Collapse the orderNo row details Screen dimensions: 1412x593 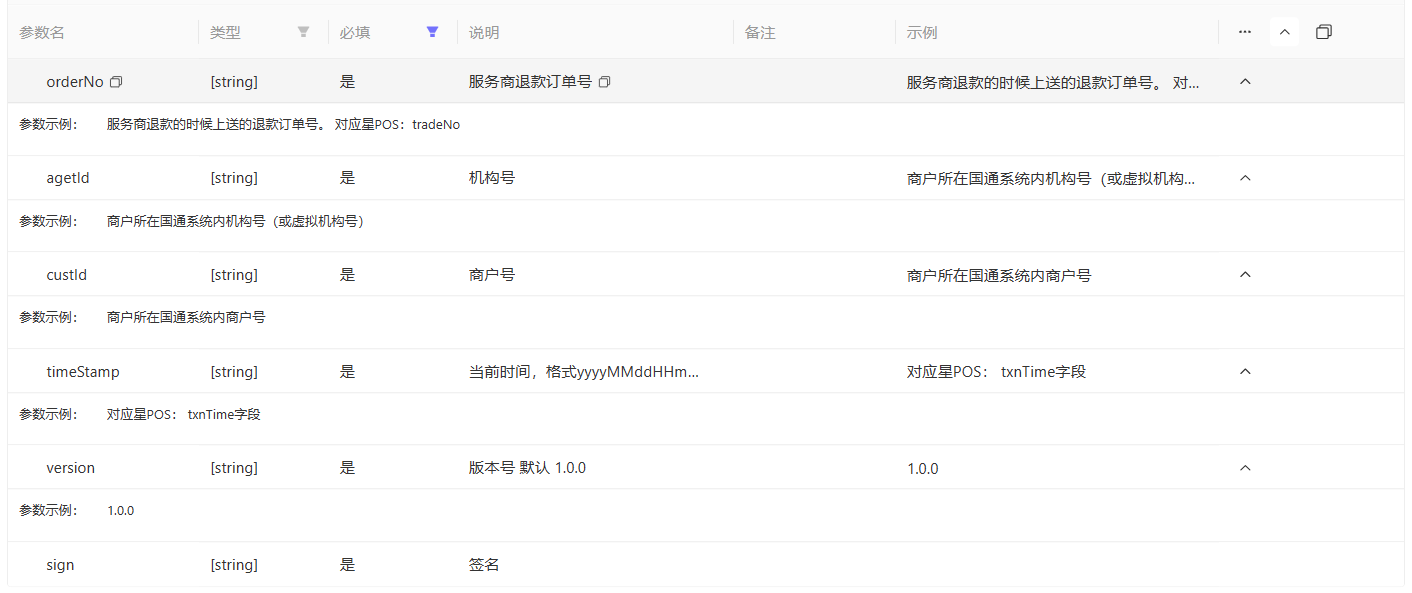[x=1245, y=82]
